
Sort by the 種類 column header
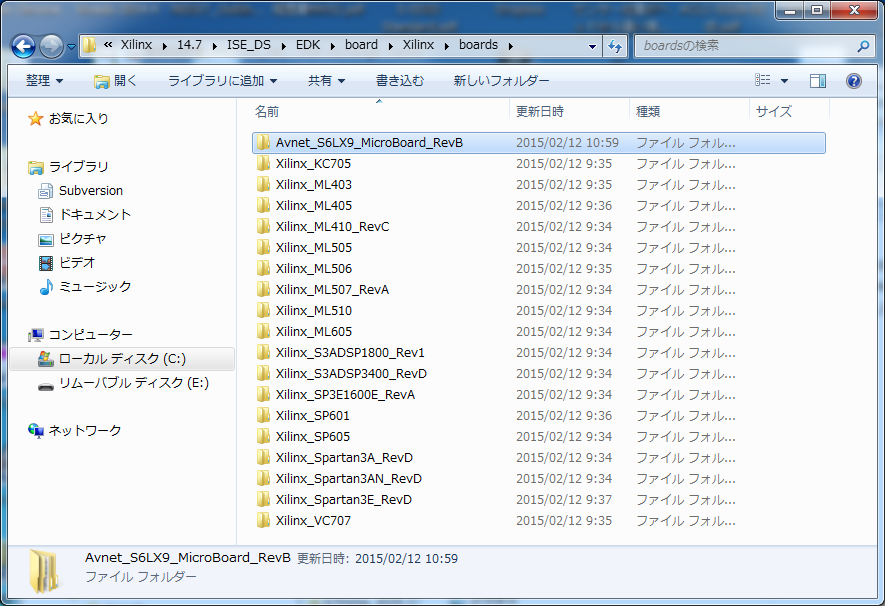click(689, 112)
